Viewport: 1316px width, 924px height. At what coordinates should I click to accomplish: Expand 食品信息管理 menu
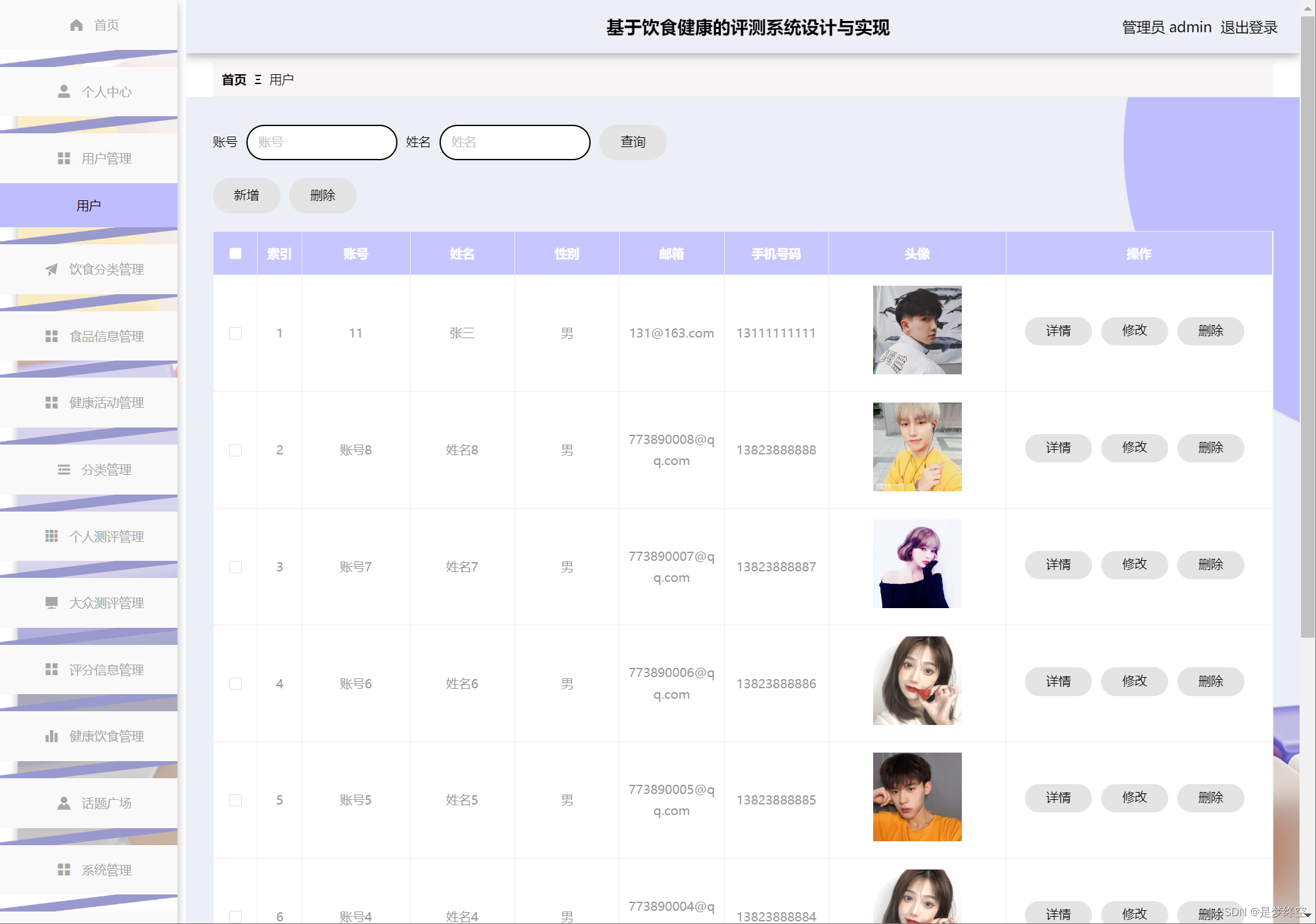89,336
